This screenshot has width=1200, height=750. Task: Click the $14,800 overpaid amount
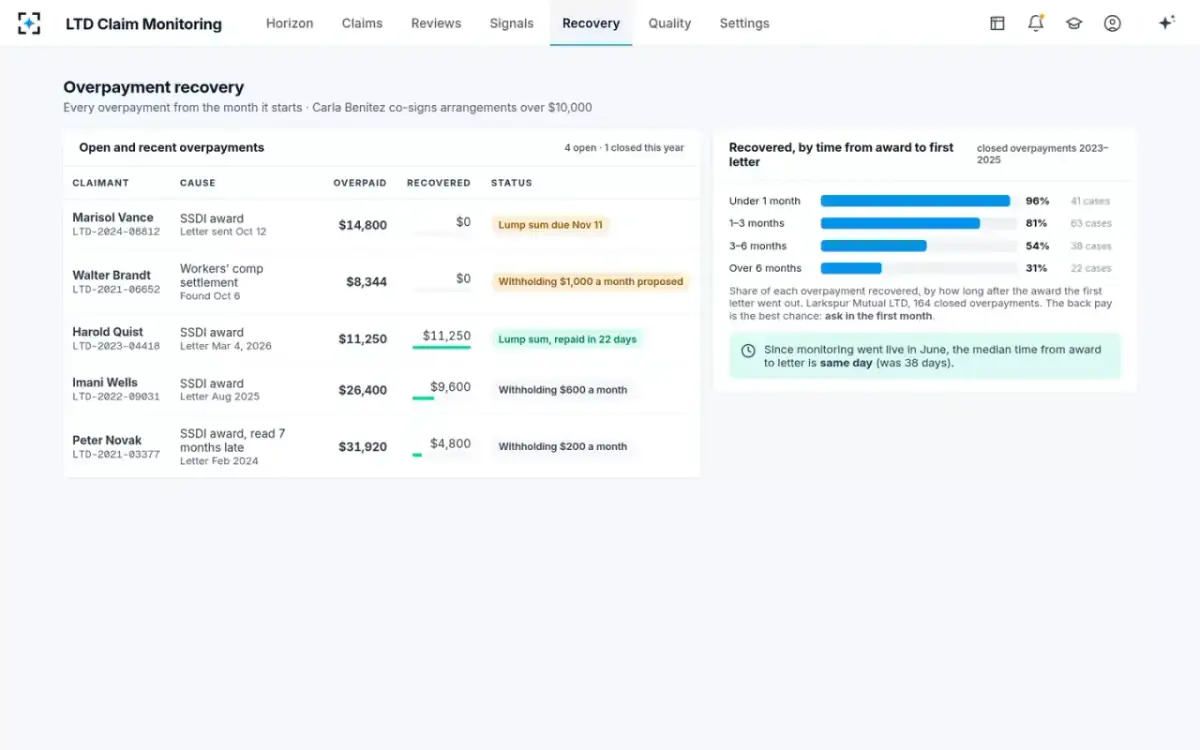[363, 225]
